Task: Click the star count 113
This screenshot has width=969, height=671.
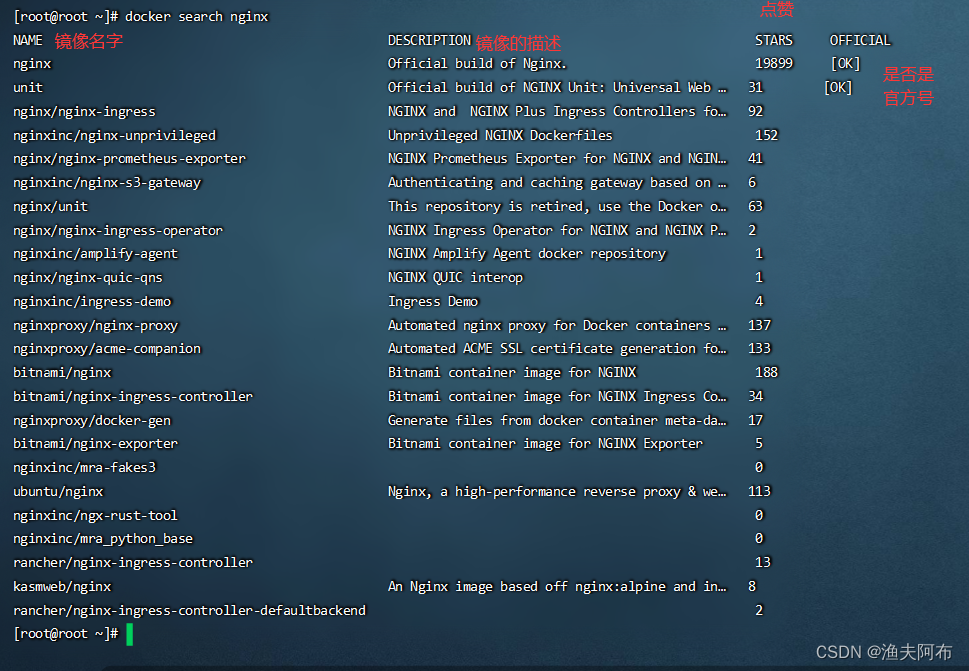Action: pyautogui.click(x=760, y=492)
